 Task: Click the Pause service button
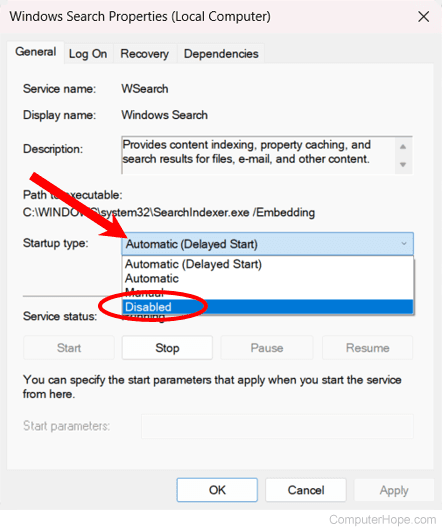(267, 348)
